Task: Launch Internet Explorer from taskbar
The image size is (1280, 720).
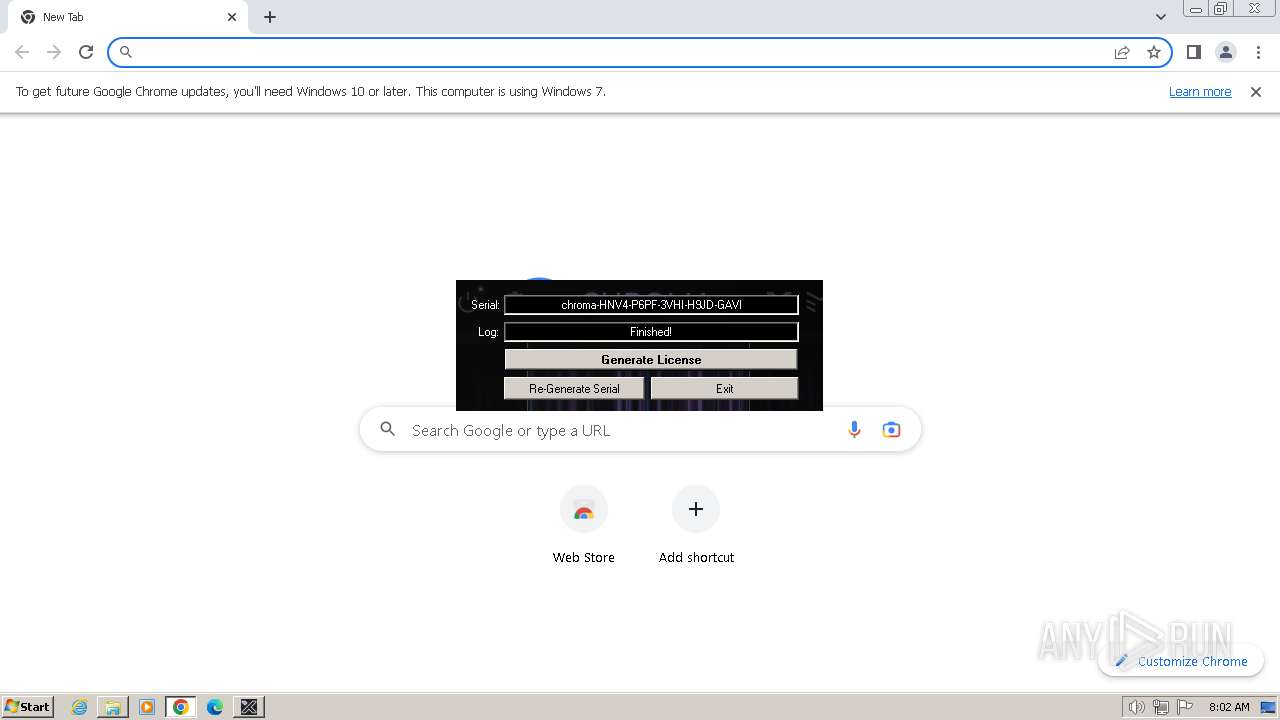Action: [79, 707]
